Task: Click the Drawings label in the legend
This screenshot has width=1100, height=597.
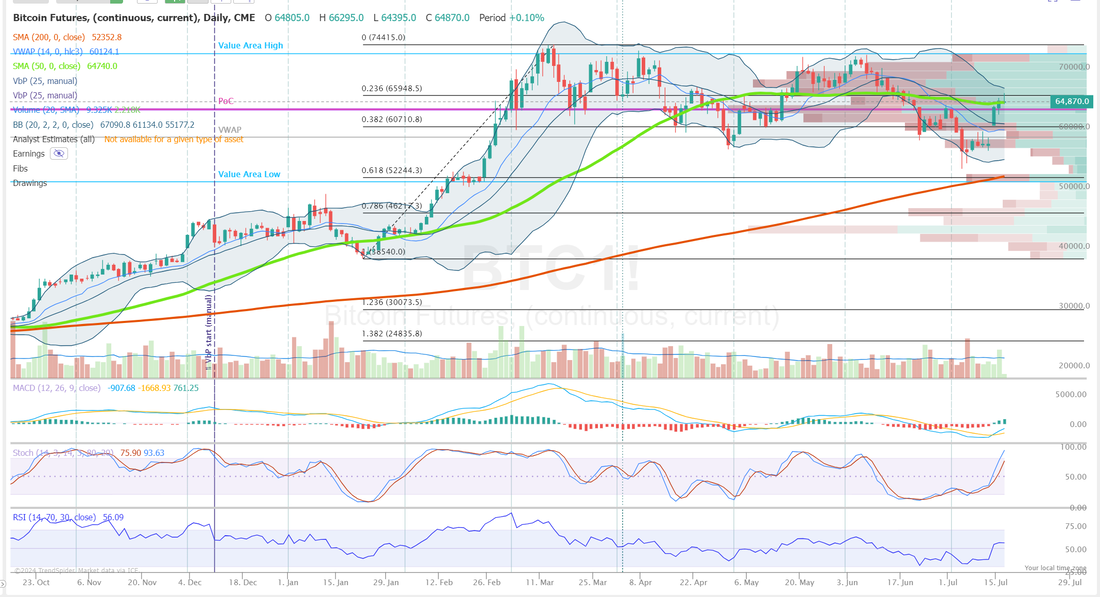Action: 29,183
